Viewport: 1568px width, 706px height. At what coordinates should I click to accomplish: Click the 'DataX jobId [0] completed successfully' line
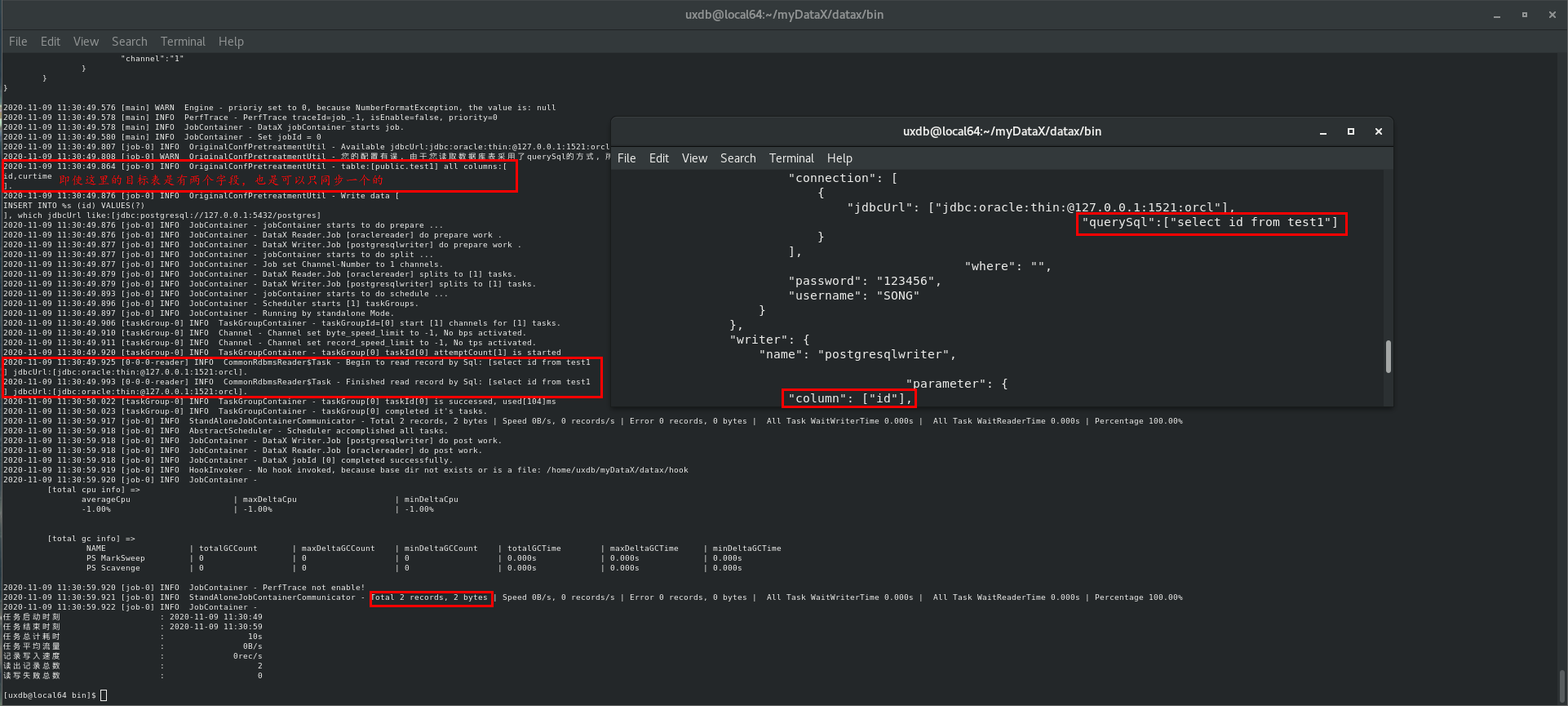(228, 460)
